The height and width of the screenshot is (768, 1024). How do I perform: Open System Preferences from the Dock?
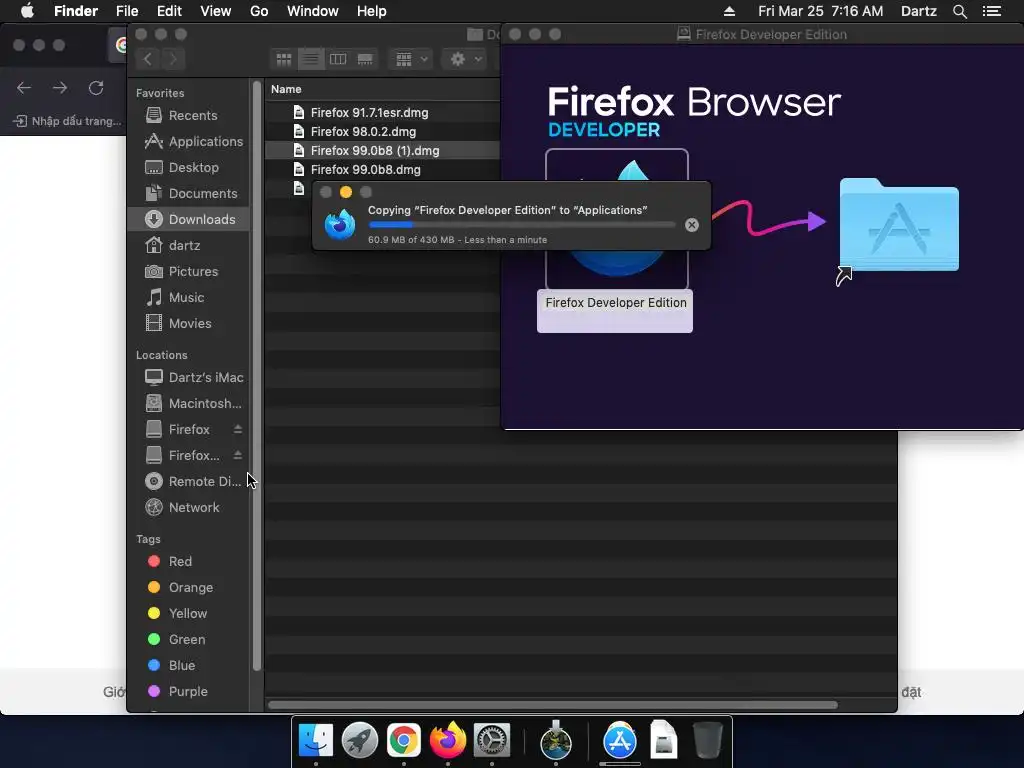pyautogui.click(x=492, y=741)
